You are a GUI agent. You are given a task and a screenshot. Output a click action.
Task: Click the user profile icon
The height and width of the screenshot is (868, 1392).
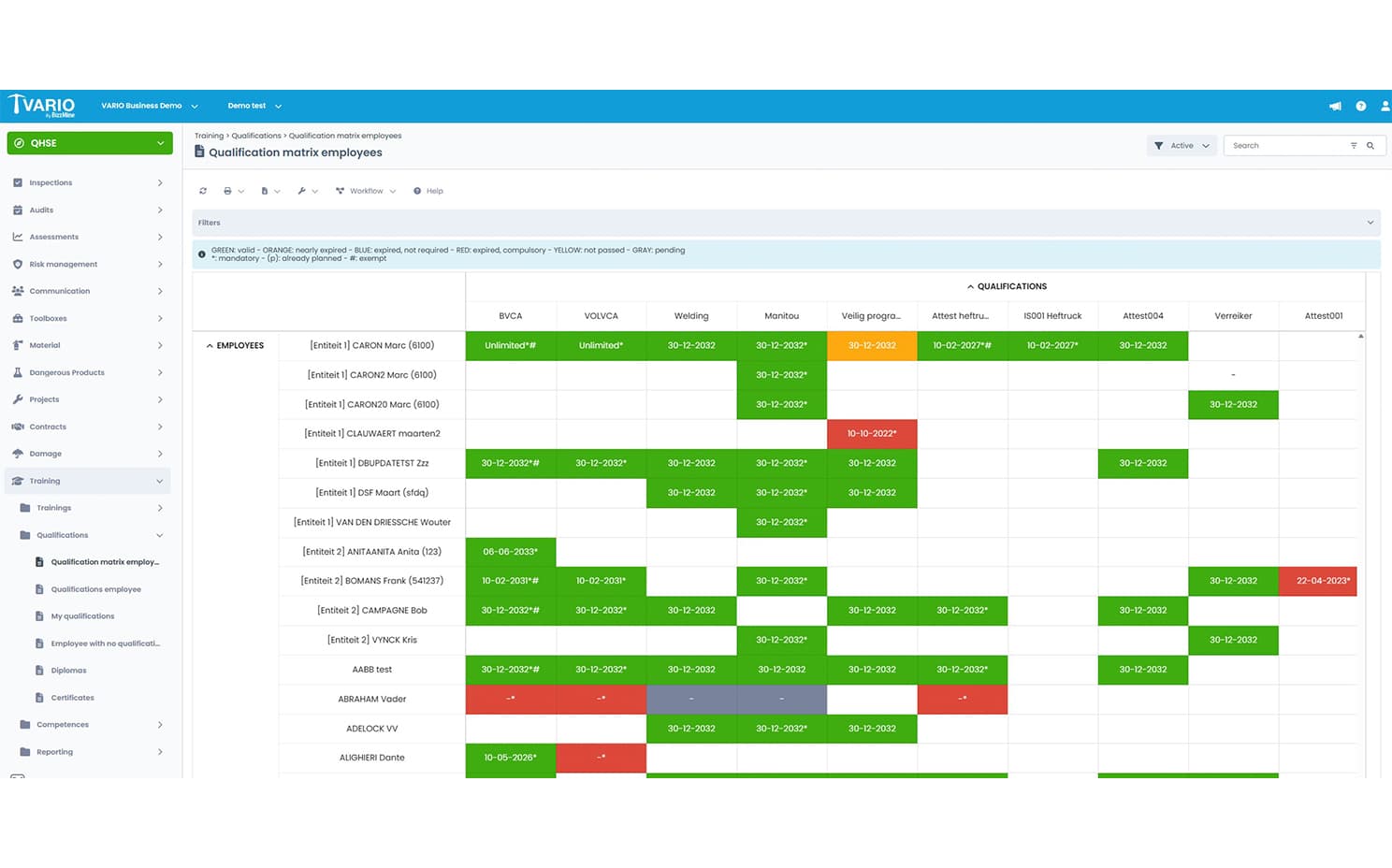pyautogui.click(x=1385, y=107)
